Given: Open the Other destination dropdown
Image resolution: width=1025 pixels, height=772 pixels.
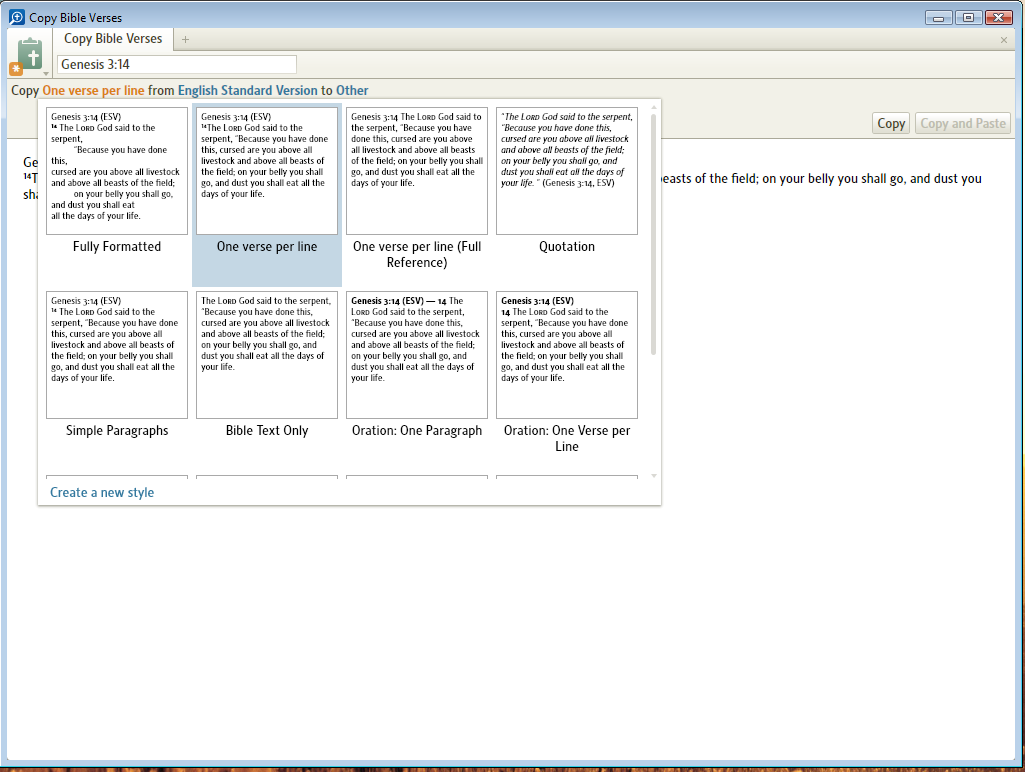Looking at the screenshot, I should (x=352, y=90).
